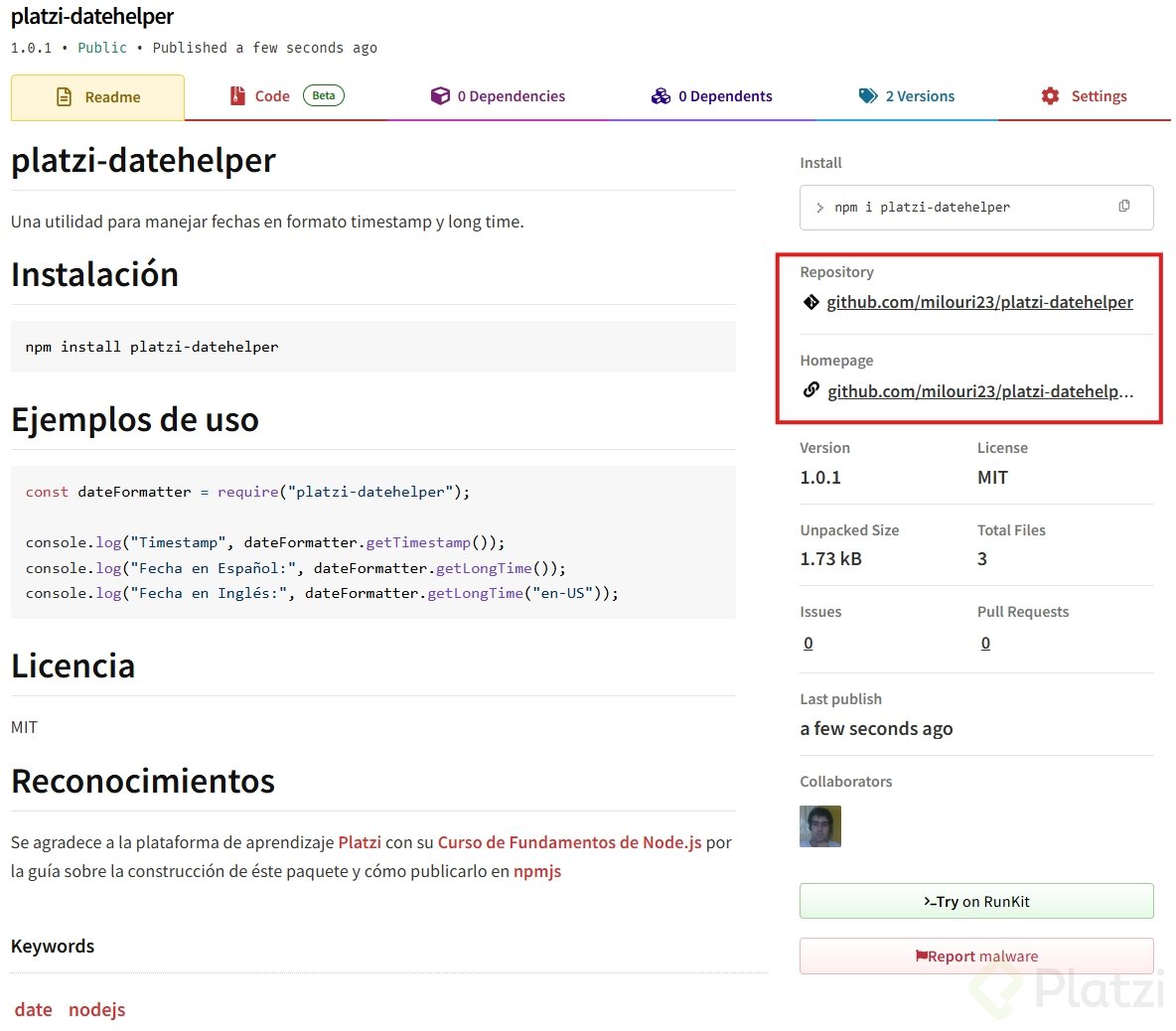Copy the npm install command
Image resolution: width=1176 pixels, height=1031 pixels.
pos(1123,207)
